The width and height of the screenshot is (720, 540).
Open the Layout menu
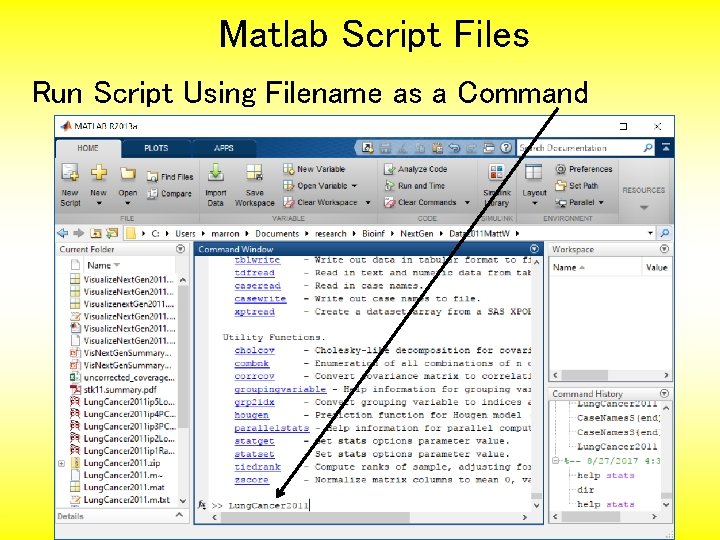[x=534, y=185]
